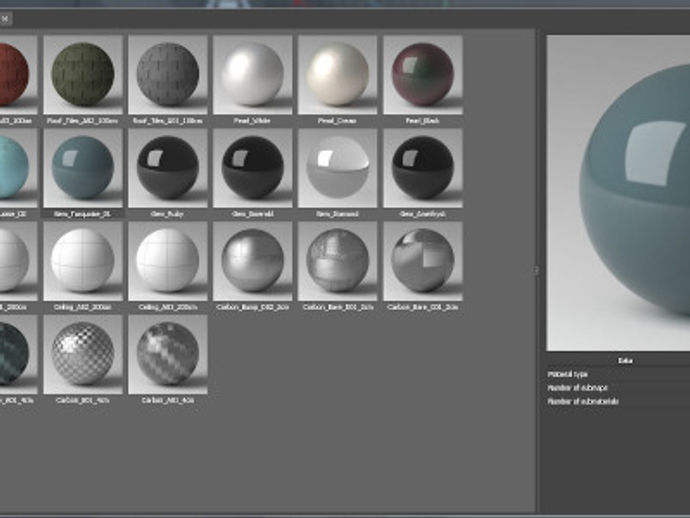
Task: Click the Number of submaterials row label
Action: [x=583, y=401]
